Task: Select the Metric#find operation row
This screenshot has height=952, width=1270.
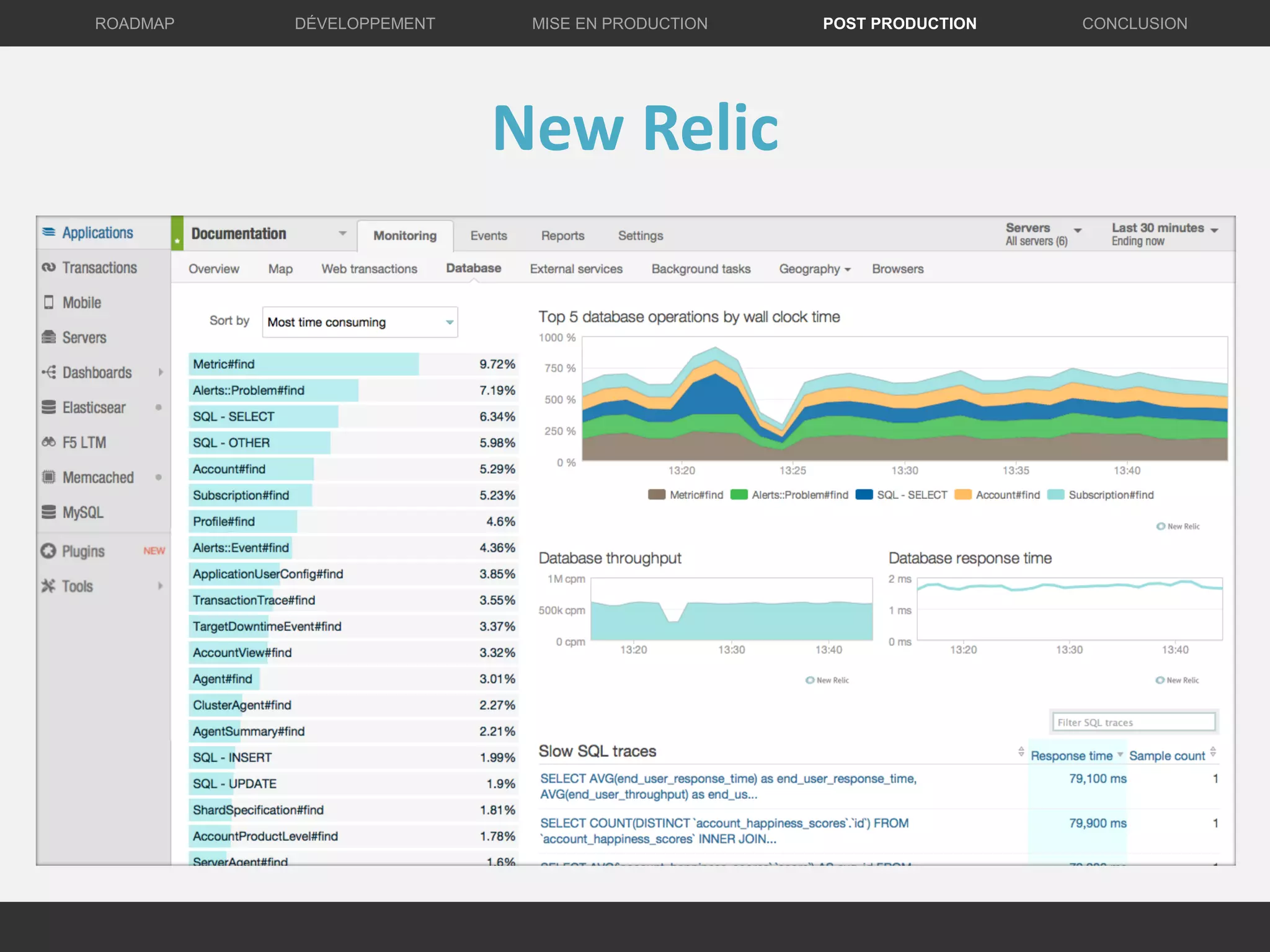Action: tap(353, 364)
